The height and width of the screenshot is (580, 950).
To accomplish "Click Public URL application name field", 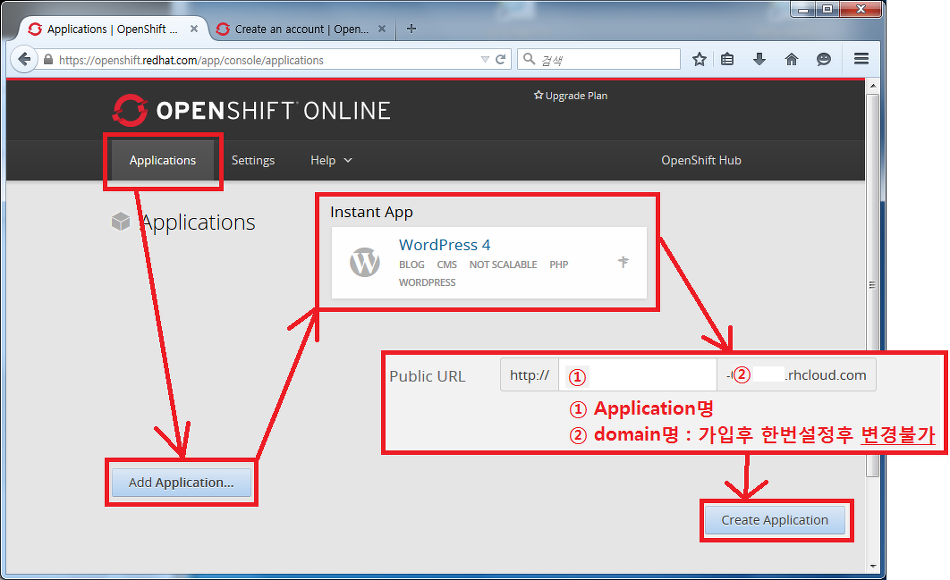I will coord(637,375).
